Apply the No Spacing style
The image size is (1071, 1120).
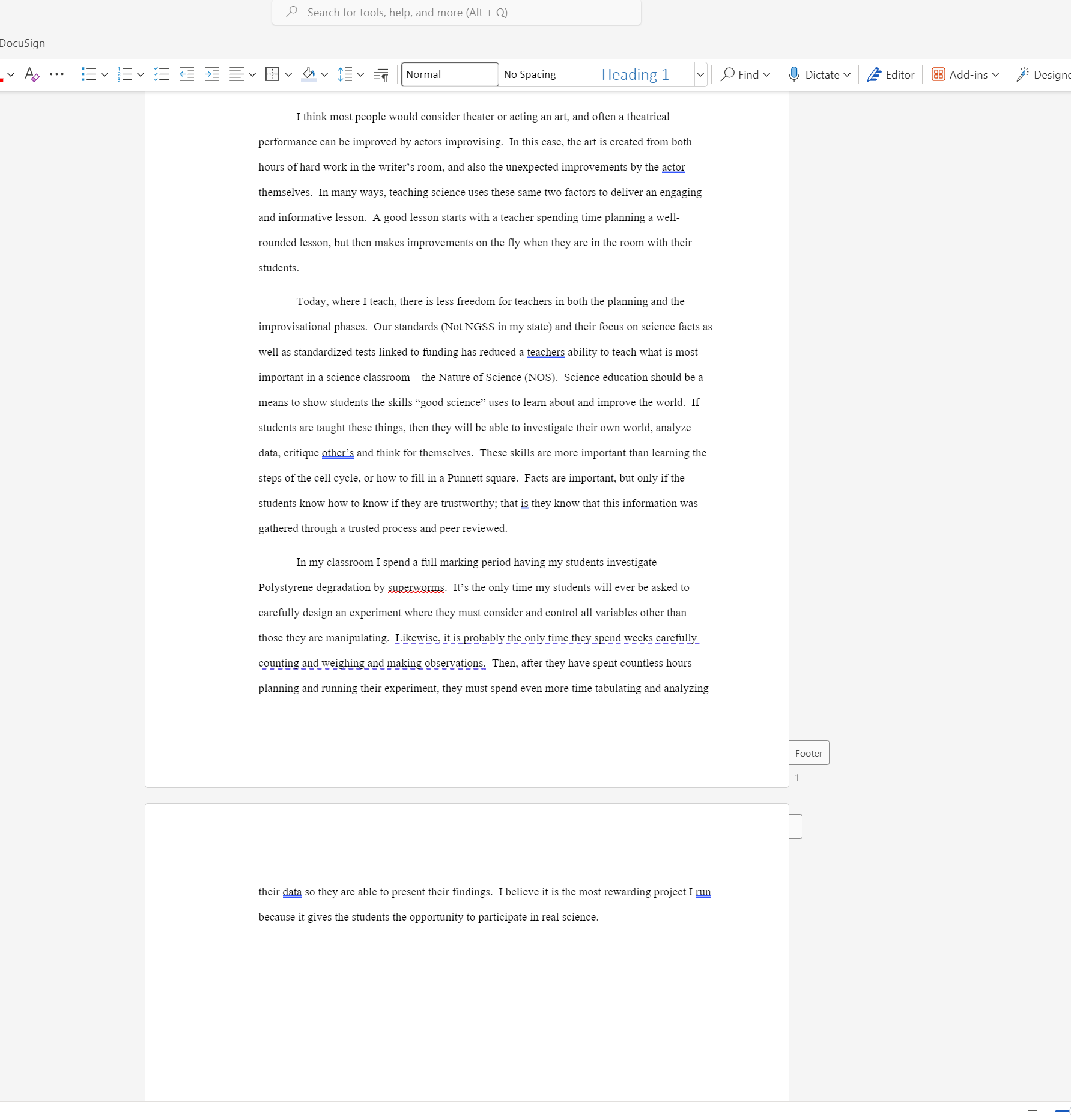548,74
